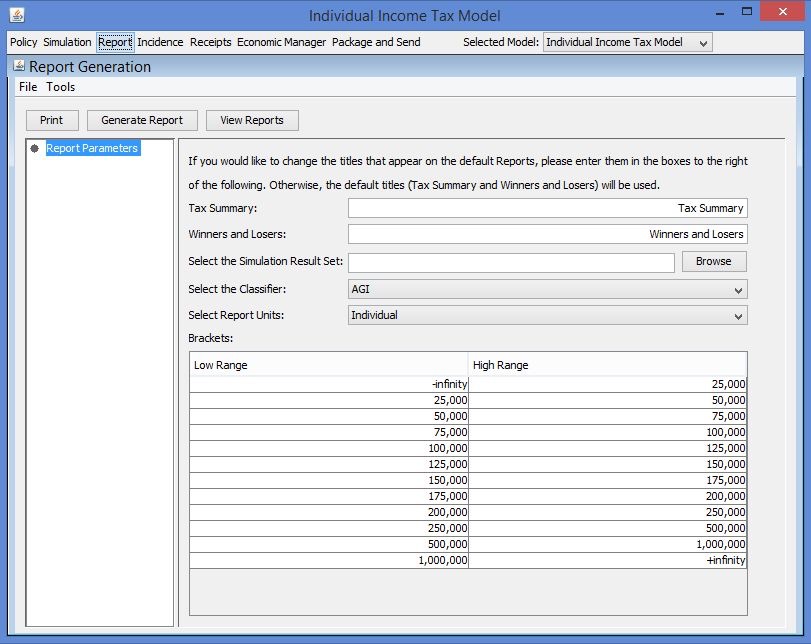Image resolution: width=811 pixels, height=644 pixels.
Task: Open the Incidence menu
Action: coord(160,42)
